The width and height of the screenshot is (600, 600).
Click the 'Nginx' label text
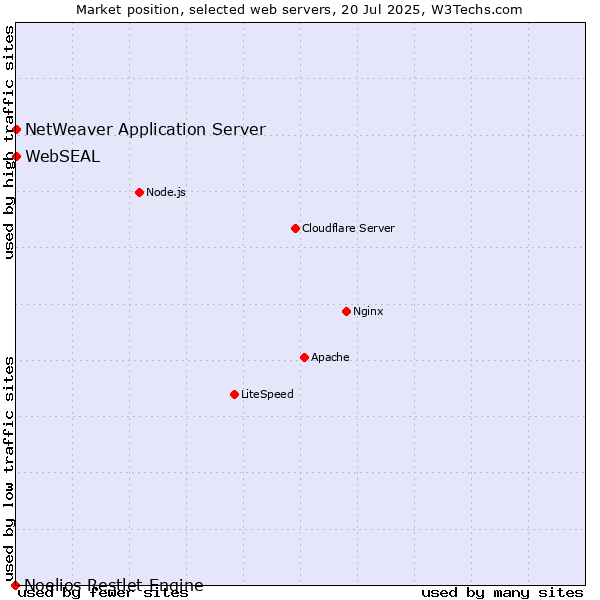click(x=368, y=311)
